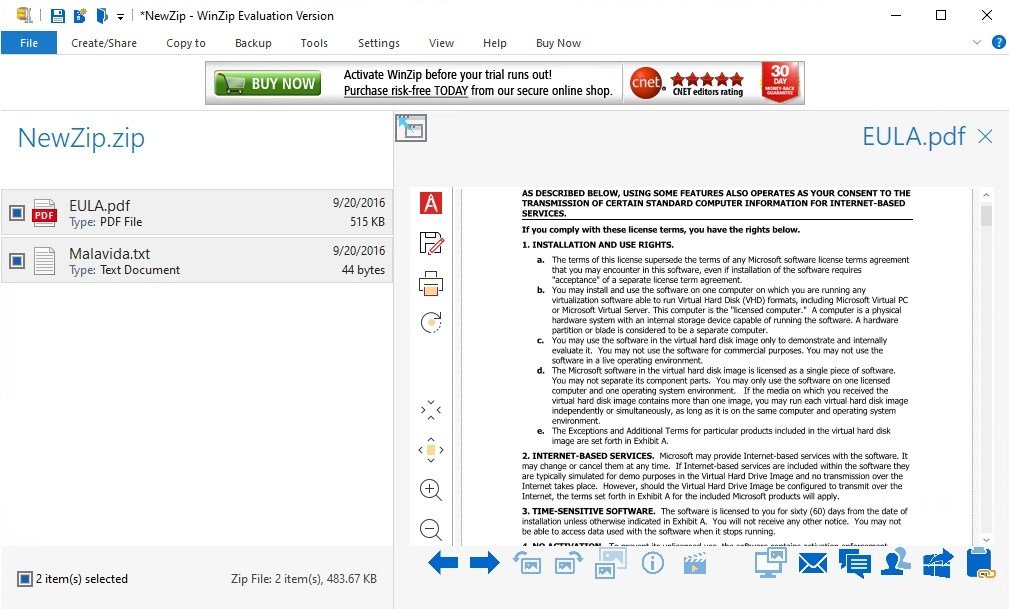Click the clipboard share link icon

click(980, 563)
